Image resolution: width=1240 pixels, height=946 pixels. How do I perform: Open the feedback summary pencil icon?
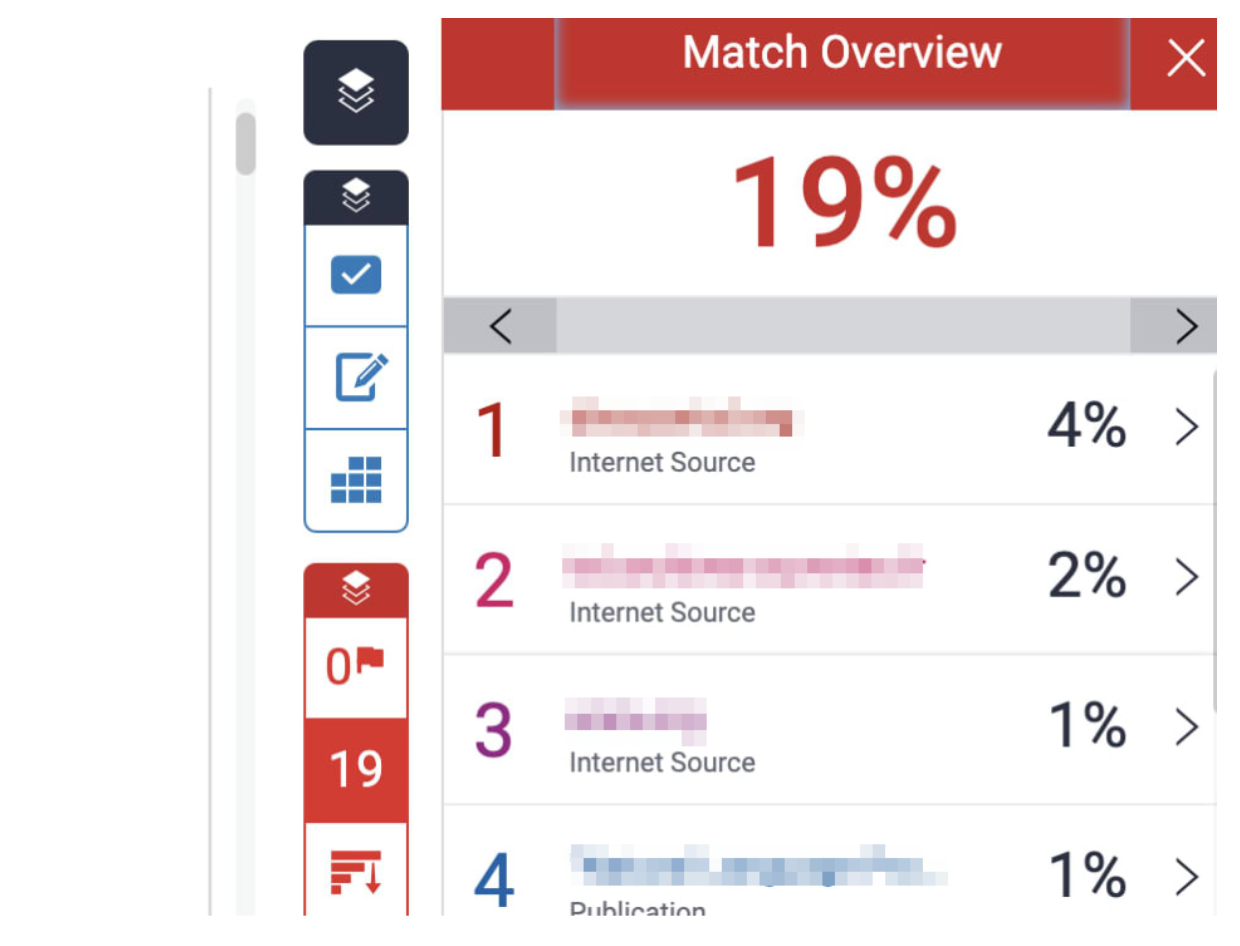[355, 377]
